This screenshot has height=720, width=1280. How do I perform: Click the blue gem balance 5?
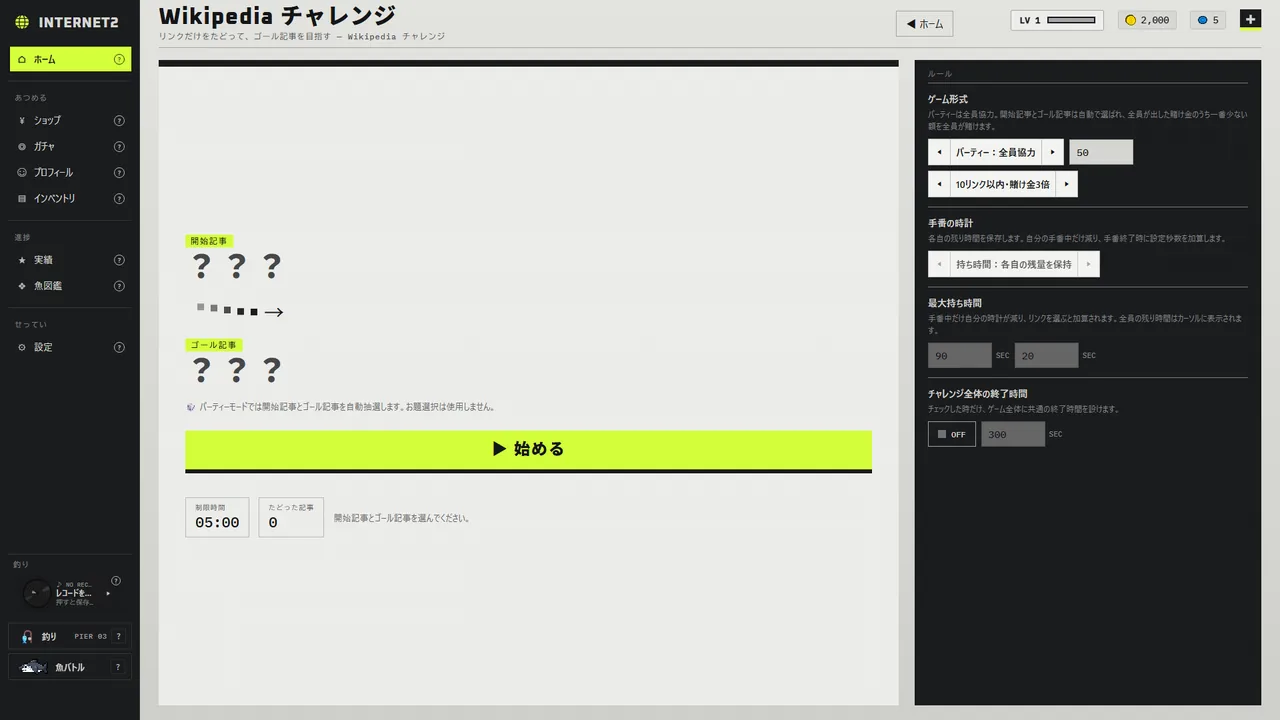1208,20
